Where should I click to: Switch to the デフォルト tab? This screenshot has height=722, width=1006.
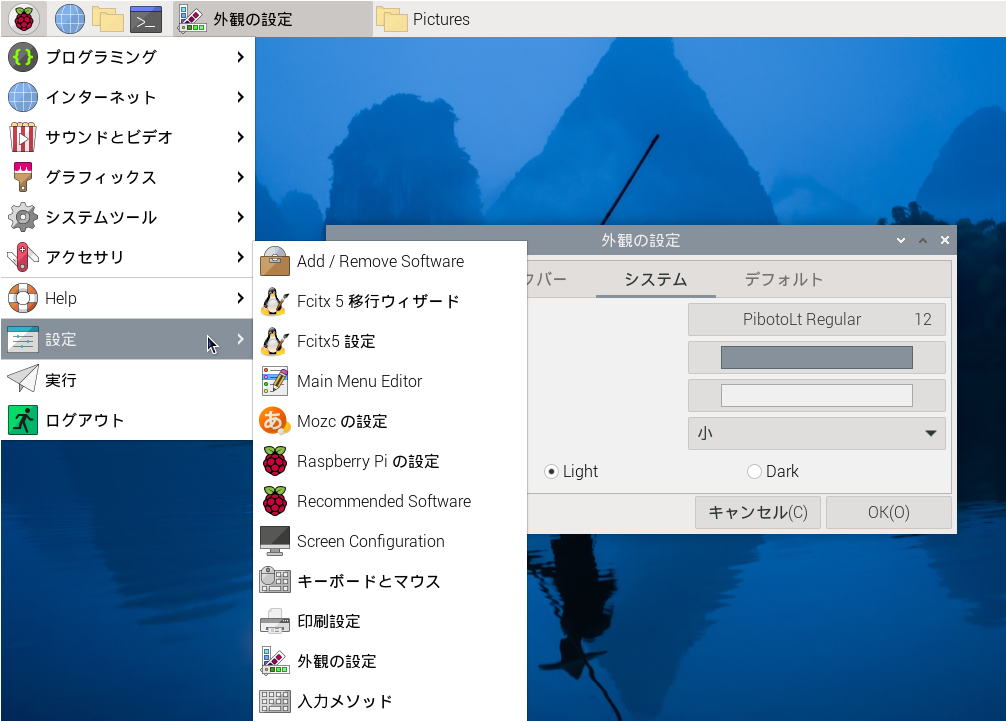point(783,279)
